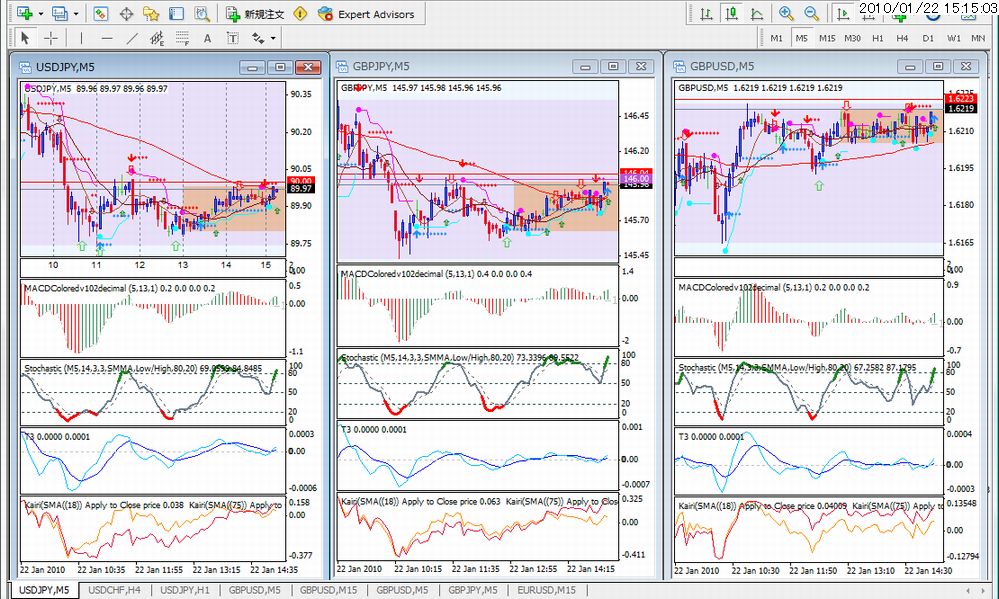The width and height of the screenshot is (999, 599).
Task: Switch to the GBPJPY,M5 chart tab
Action: coord(473,590)
